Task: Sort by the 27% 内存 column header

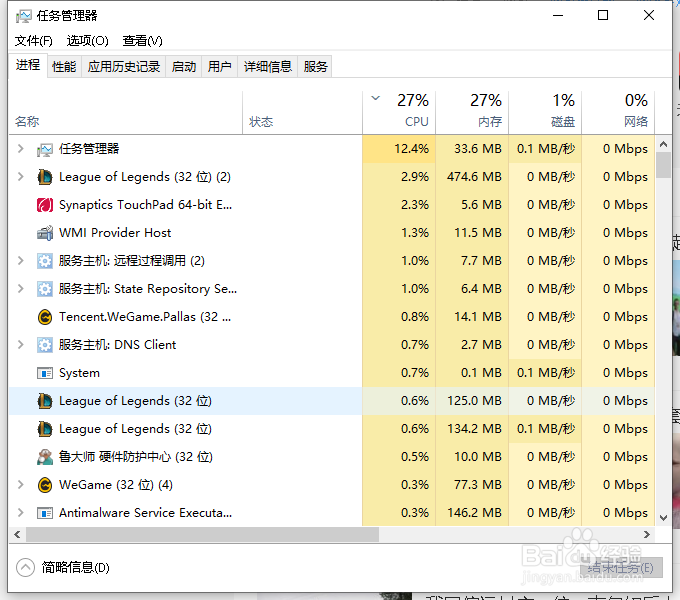Action: pos(472,113)
